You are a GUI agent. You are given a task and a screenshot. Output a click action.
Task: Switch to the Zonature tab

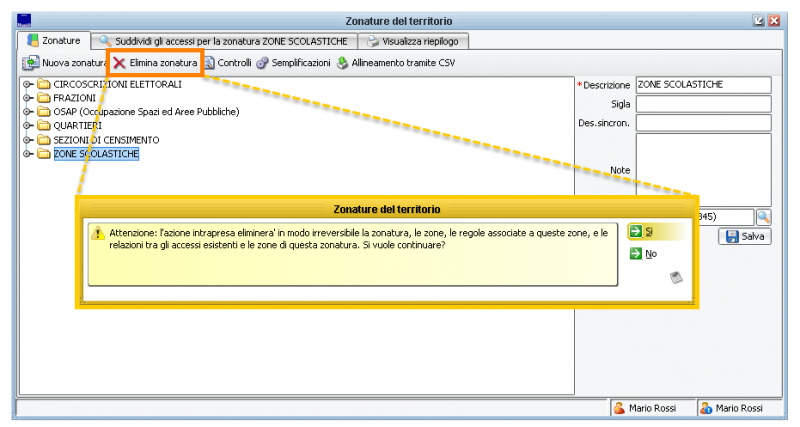point(54,41)
